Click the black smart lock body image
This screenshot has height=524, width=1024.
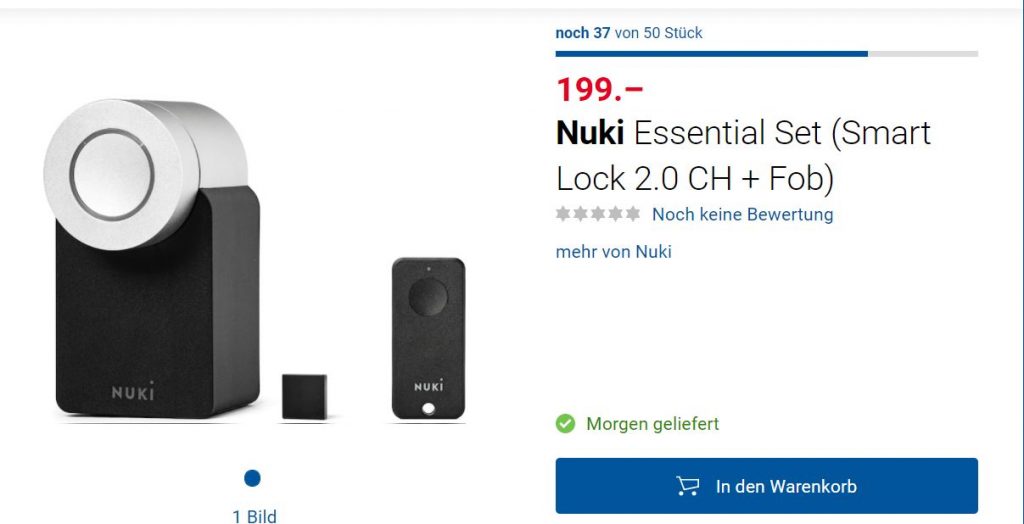point(150,310)
